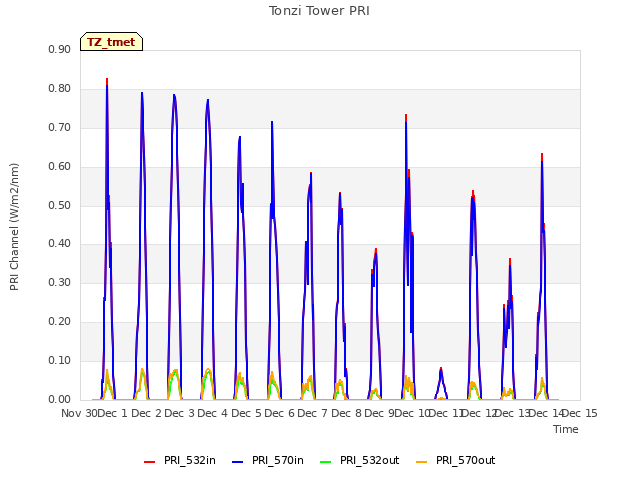Click the 0.60 y-axis tick label
This screenshot has width=640, height=480.
point(60,167)
